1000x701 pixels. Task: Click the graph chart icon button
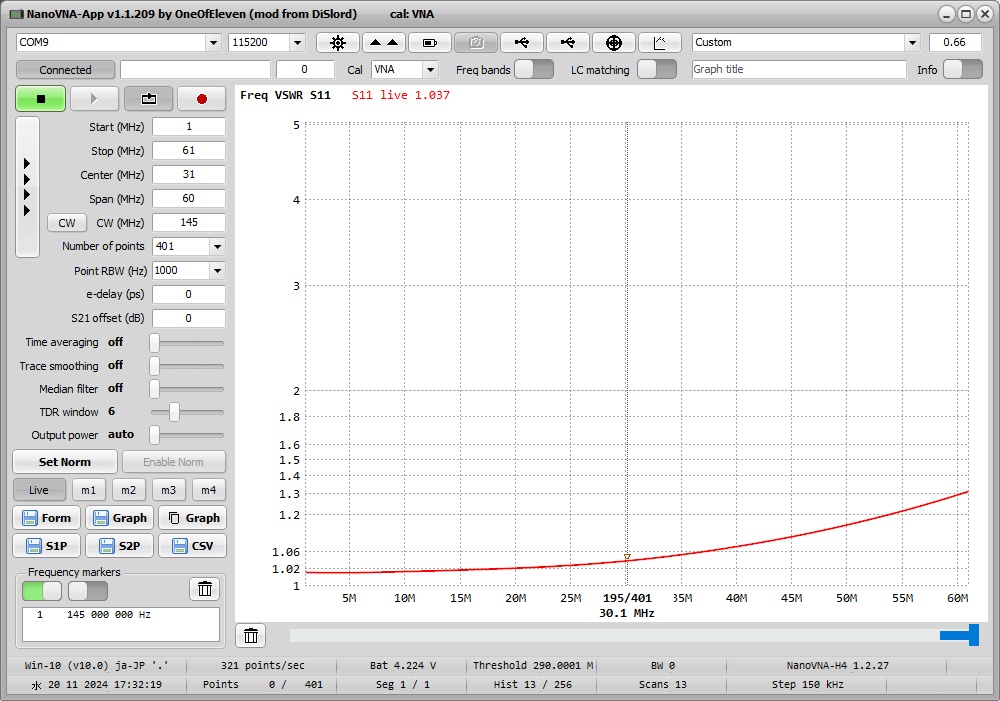click(x=660, y=43)
